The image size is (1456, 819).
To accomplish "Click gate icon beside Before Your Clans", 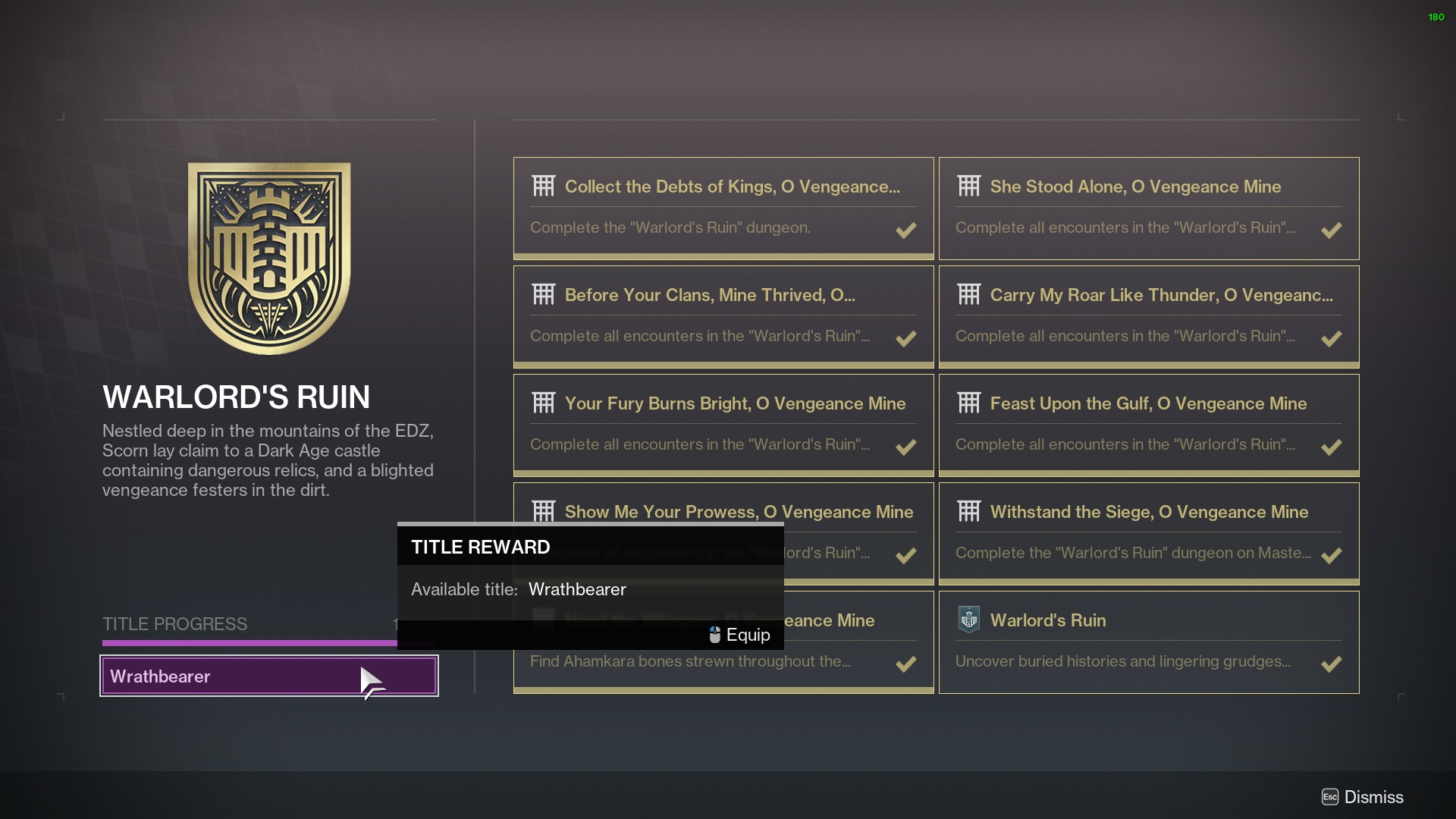I will tap(544, 294).
